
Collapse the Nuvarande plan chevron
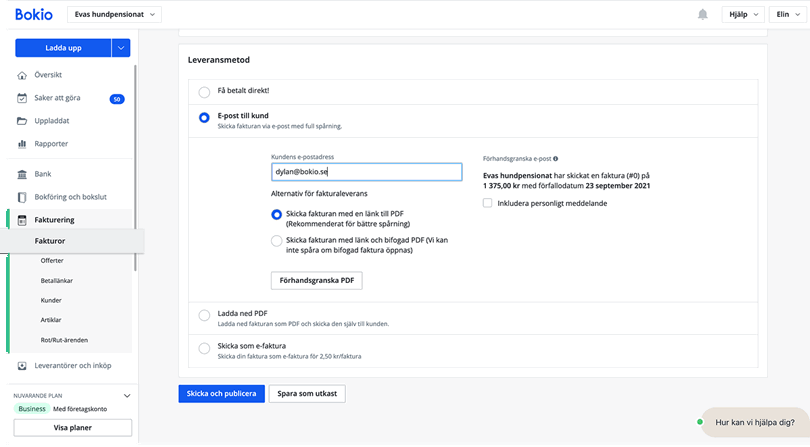tap(127, 396)
